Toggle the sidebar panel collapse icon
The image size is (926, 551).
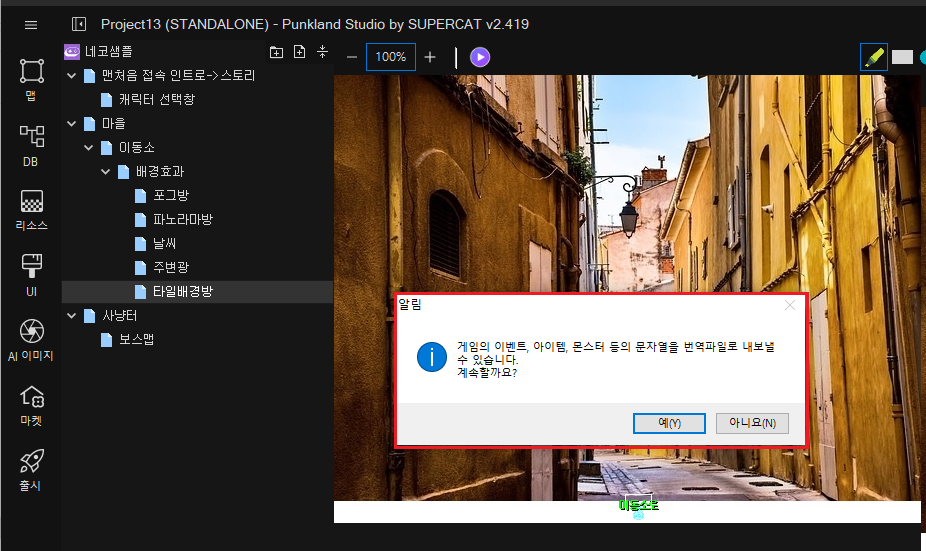79,24
